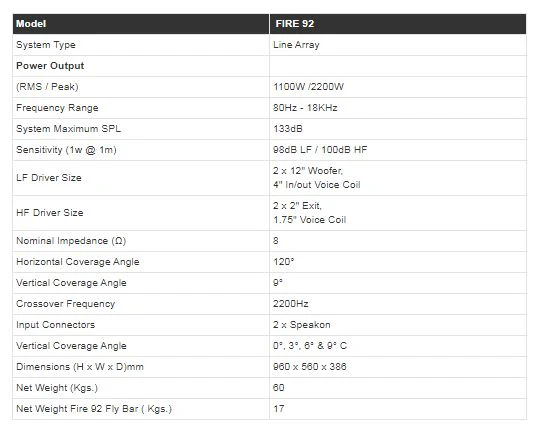Select the 2200Hz crossover value

click(291, 304)
